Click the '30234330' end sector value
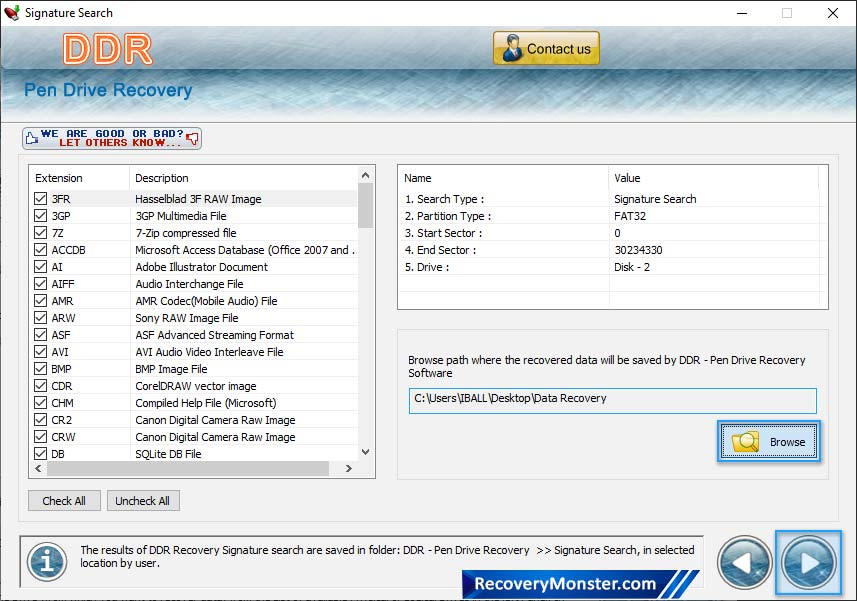This screenshot has height=601, width=857. [638, 250]
